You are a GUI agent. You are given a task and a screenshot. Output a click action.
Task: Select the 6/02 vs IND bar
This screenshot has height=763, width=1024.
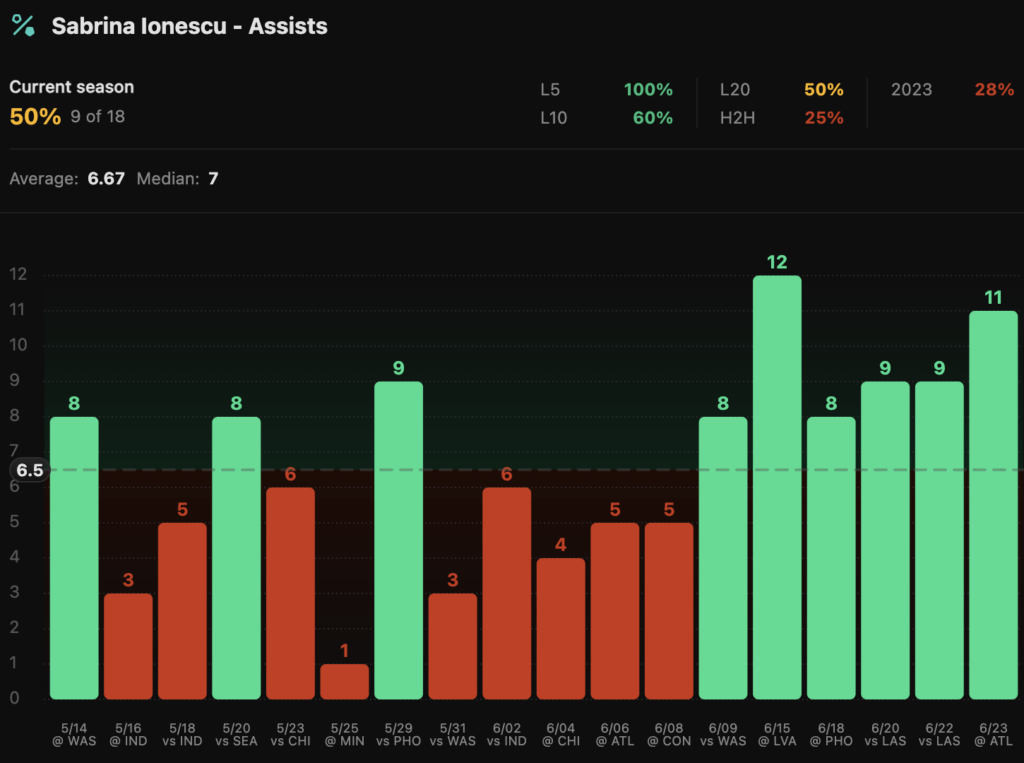tap(507, 593)
